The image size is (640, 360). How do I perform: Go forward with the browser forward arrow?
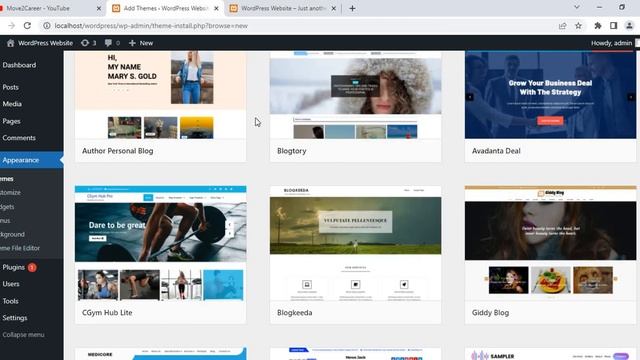(x=11, y=26)
